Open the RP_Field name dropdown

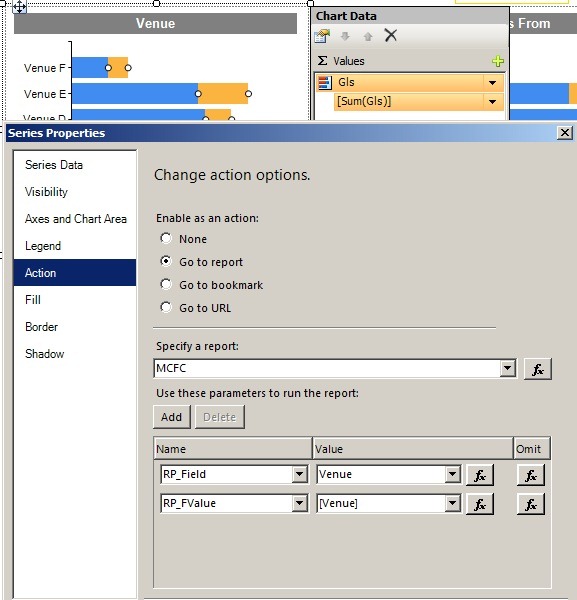coord(299,474)
